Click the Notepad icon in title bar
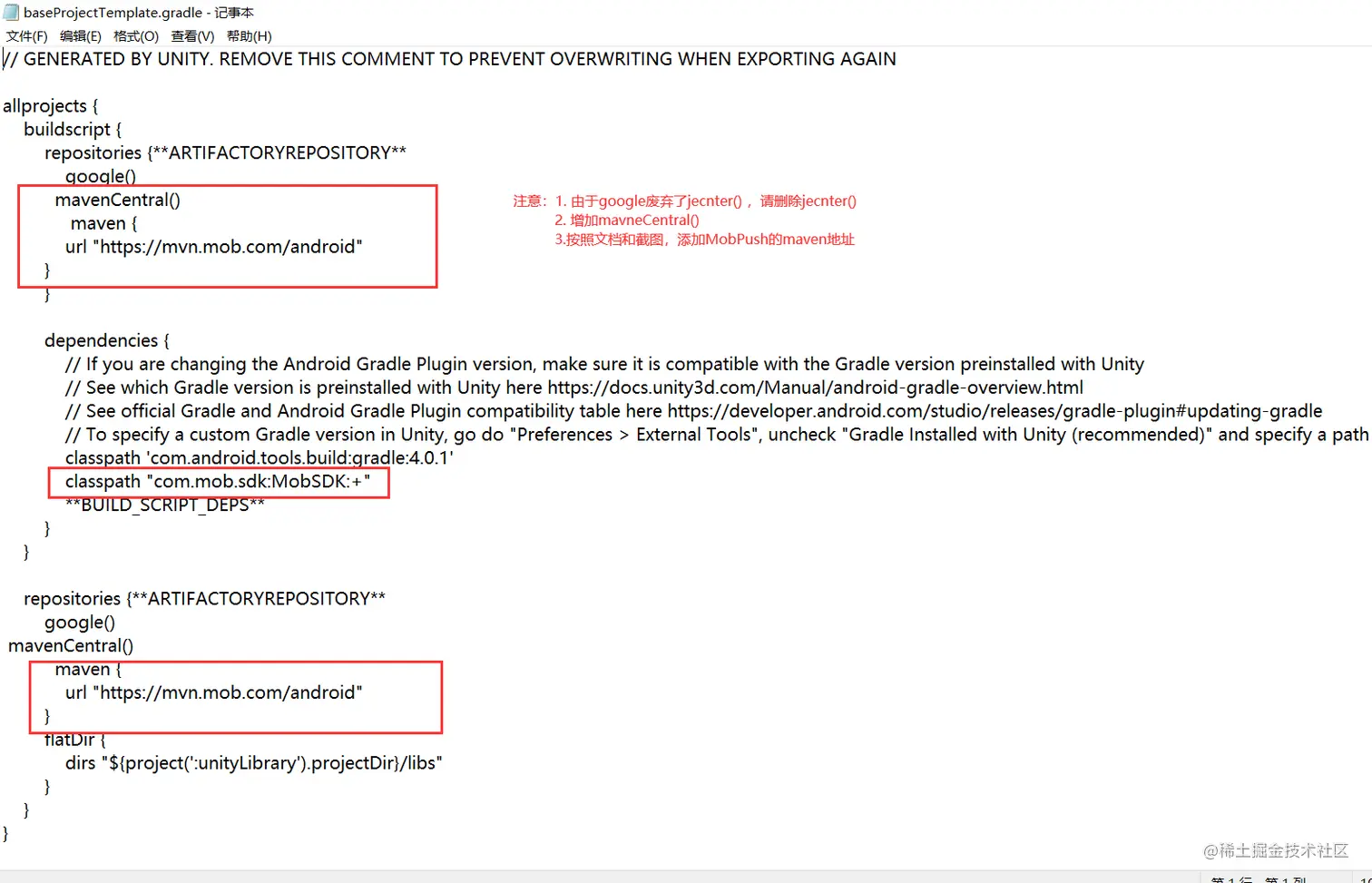Screen dimensions: 1372x883 [x=11, y=12]
